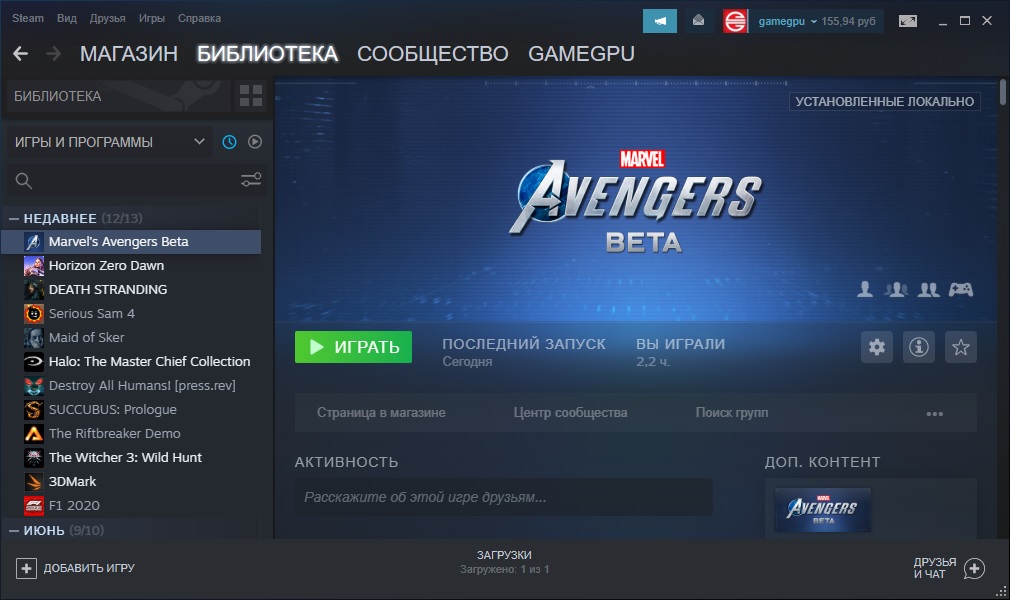This screenshot has height=600, width=1010.
Task: Open the inbox envelope icon
Action: coord(698,21)
